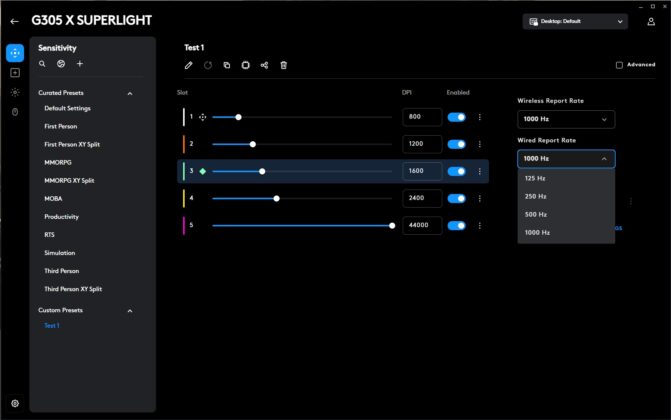Click the 800 DPI input field

tap(422, 117)
